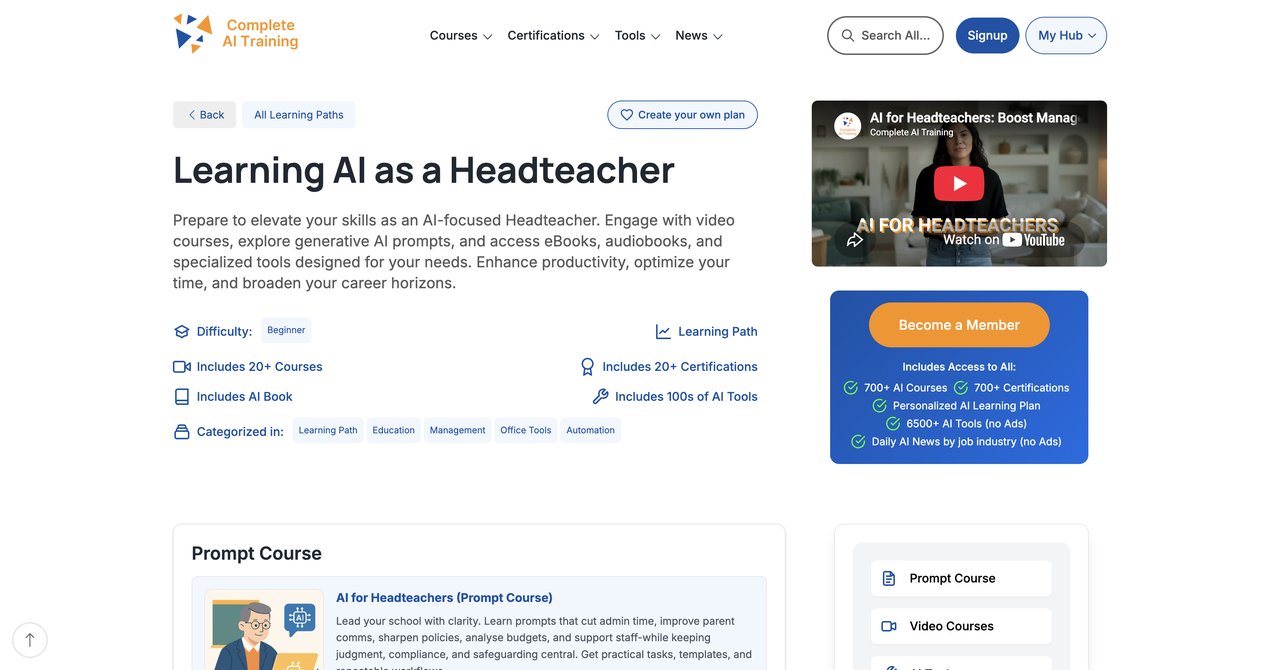
Task: Select the Office Tools category tag
Action: point(526,431)
